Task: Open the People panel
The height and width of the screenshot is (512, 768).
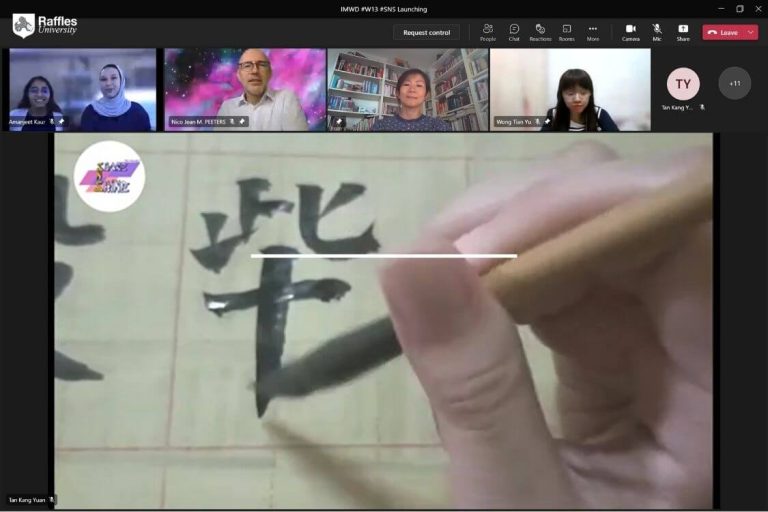Action: [x=488, y=31]
